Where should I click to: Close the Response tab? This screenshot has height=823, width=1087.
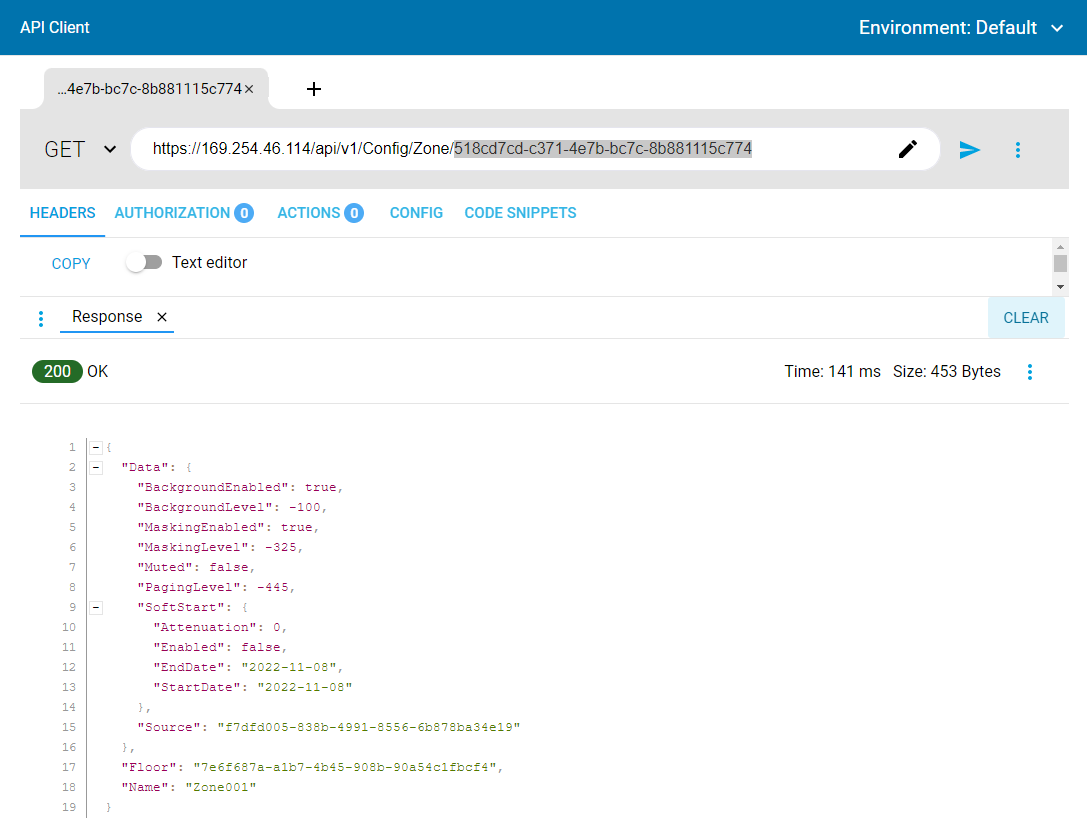pos(162,317)
